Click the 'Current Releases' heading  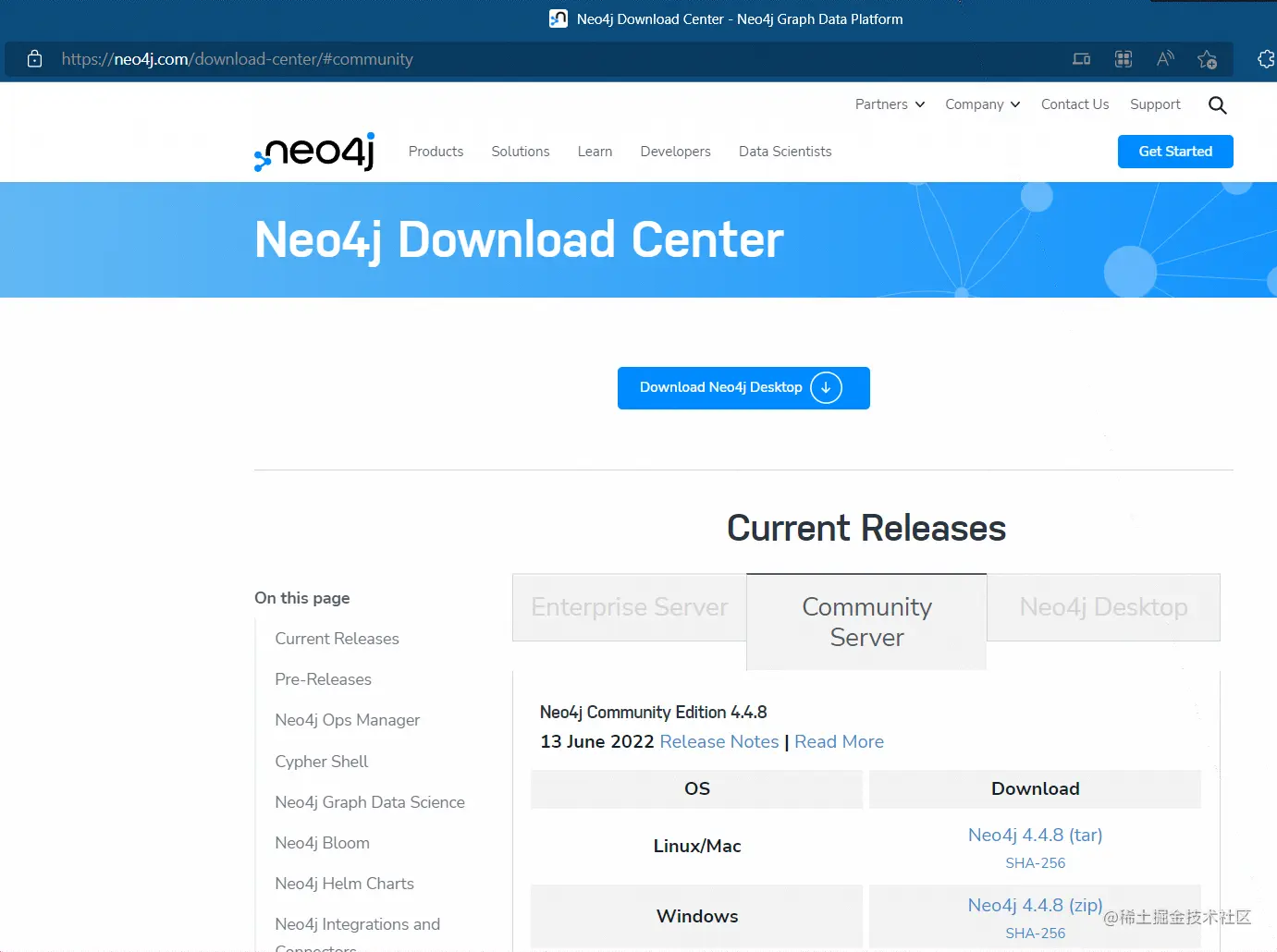866,528
